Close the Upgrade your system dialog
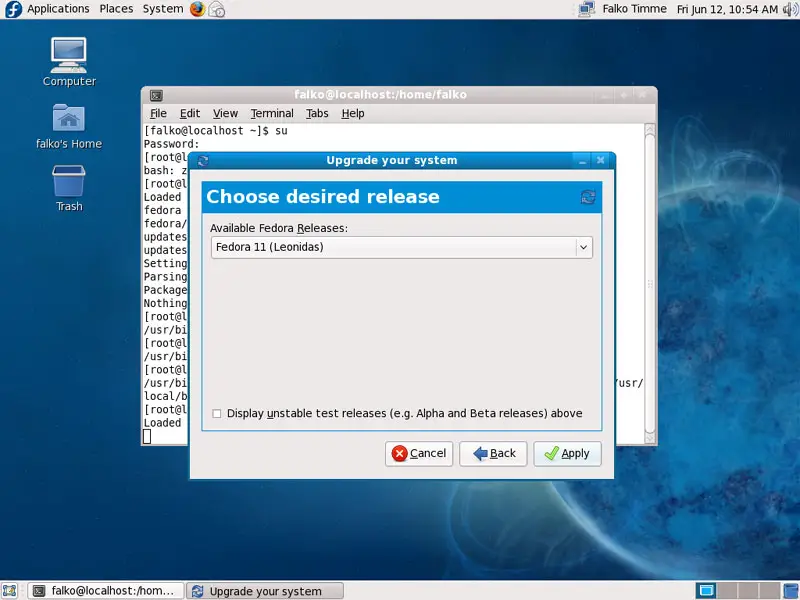This screenshot has width=800, height=600. pyautogui.click(x=601, y=161)
